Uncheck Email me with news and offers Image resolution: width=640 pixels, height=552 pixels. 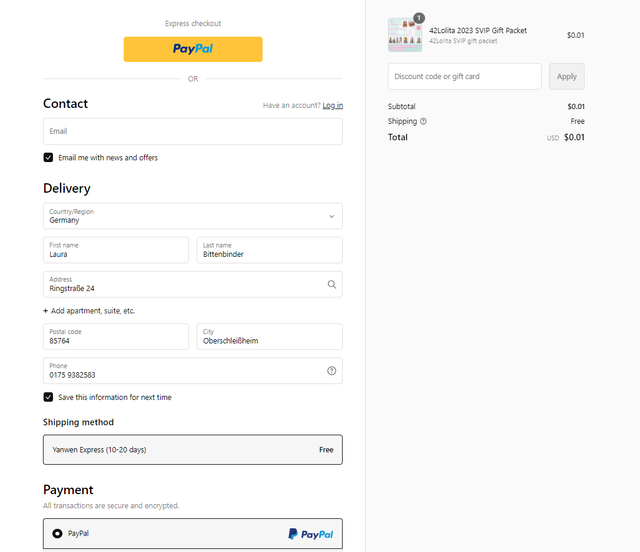[48, 158]
